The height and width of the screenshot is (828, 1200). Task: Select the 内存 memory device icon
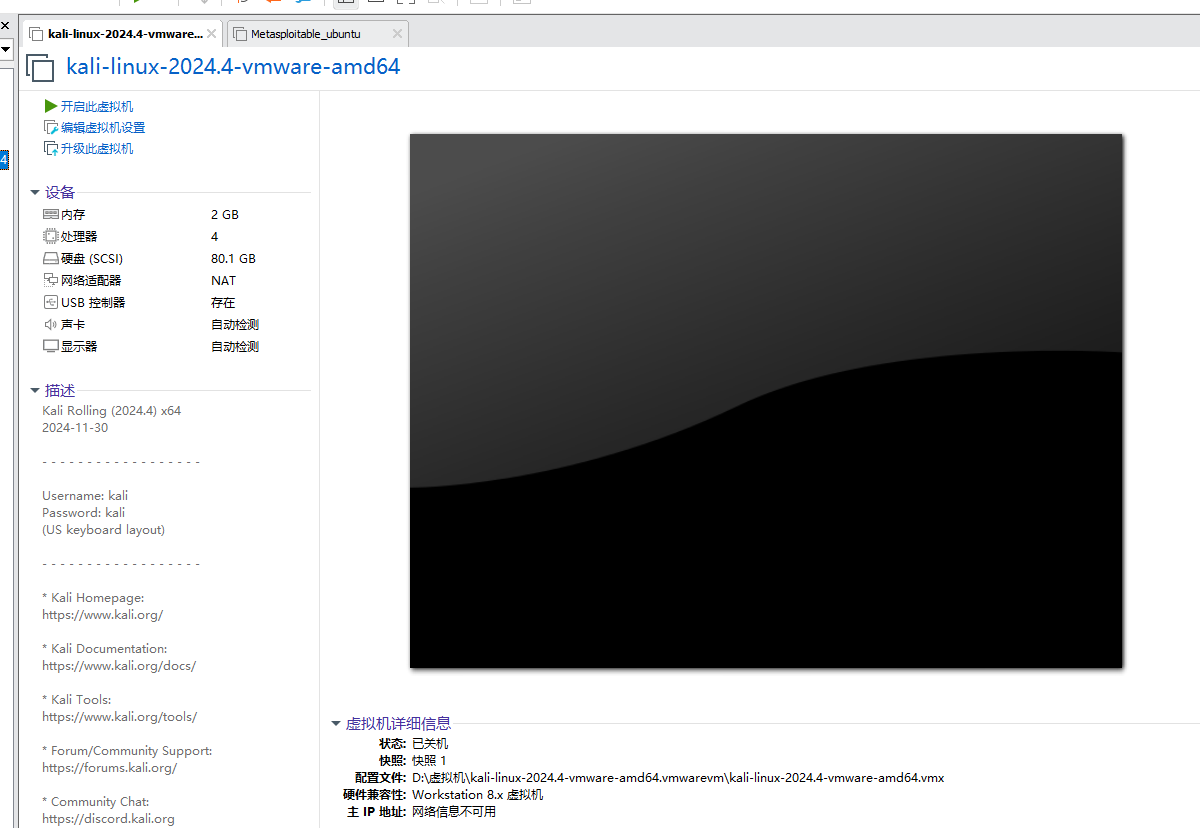coord(51,214)
